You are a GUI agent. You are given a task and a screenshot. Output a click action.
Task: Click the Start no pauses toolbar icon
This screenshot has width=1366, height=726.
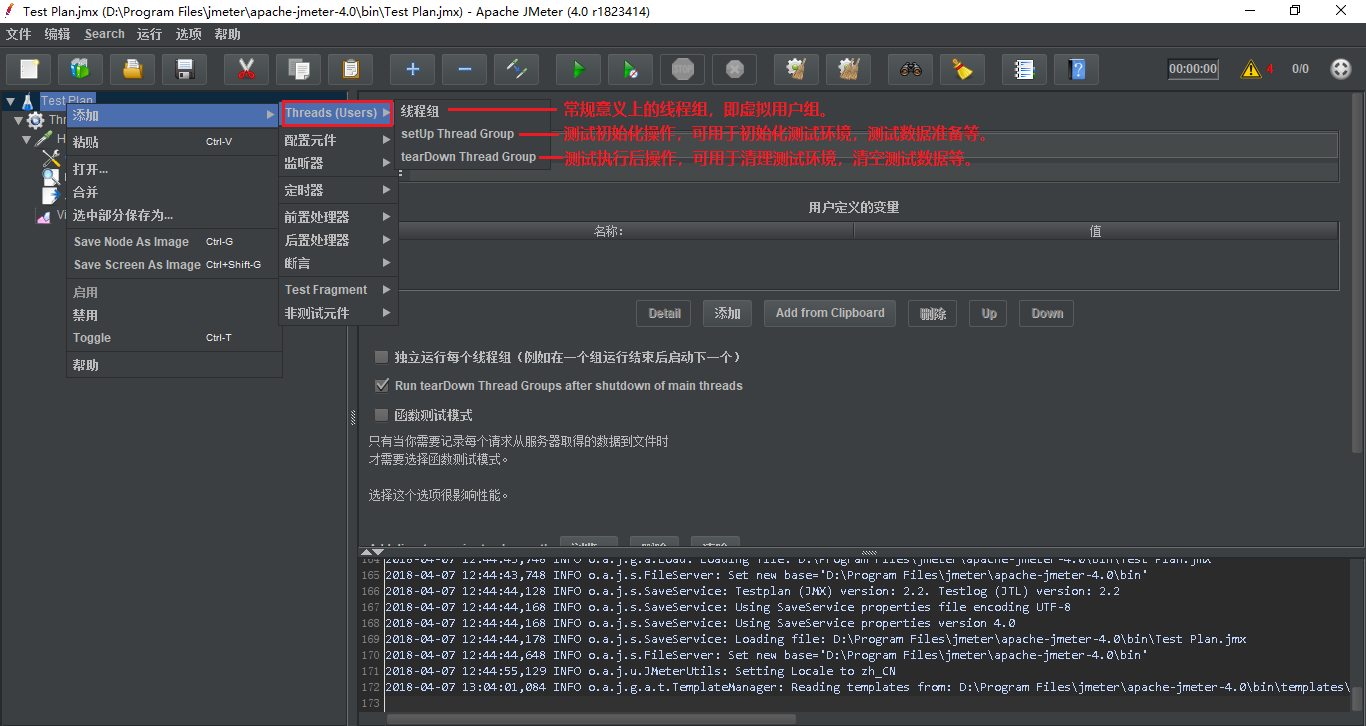coord(630,69)
